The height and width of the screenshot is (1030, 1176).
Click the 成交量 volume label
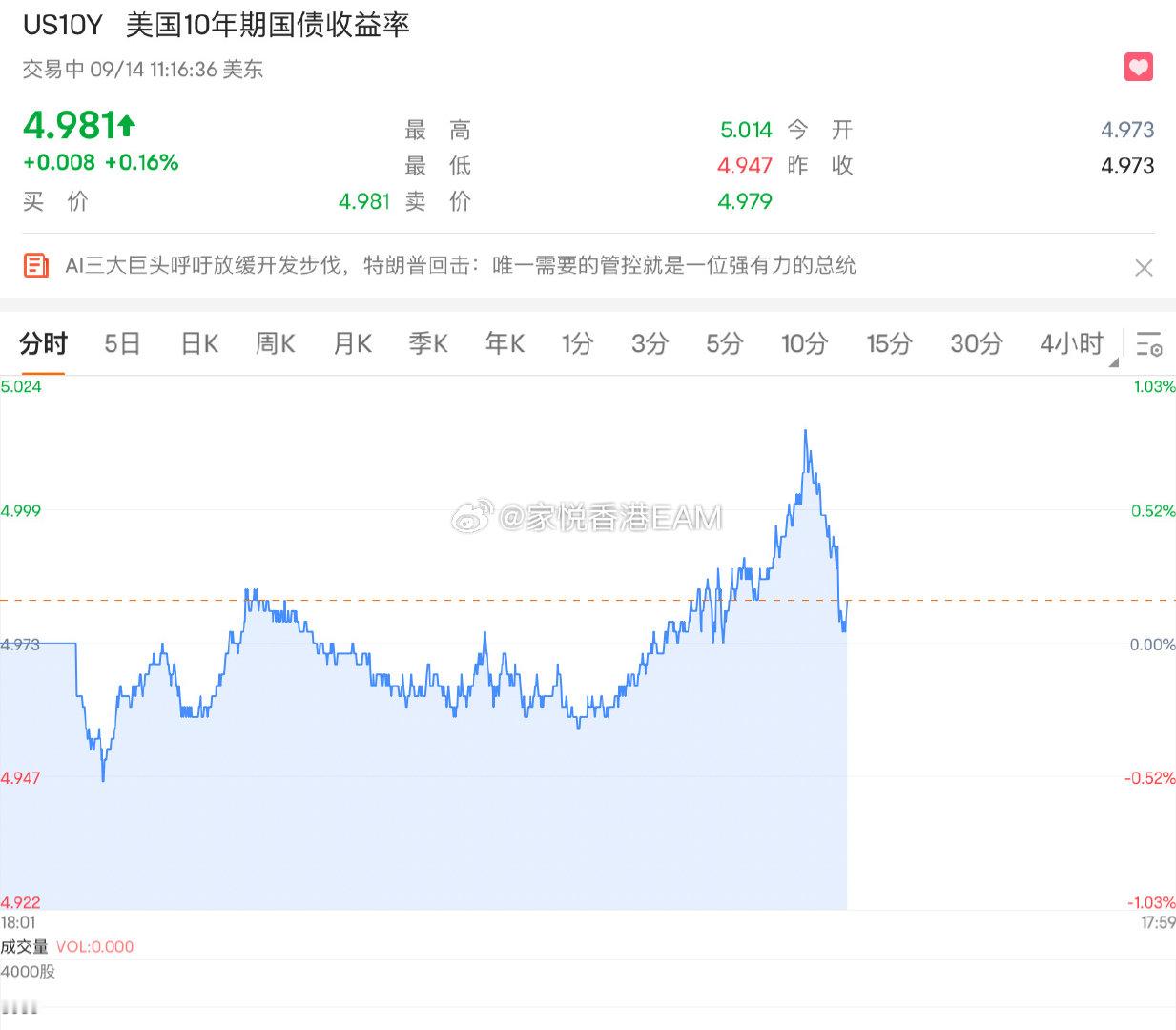24,946
